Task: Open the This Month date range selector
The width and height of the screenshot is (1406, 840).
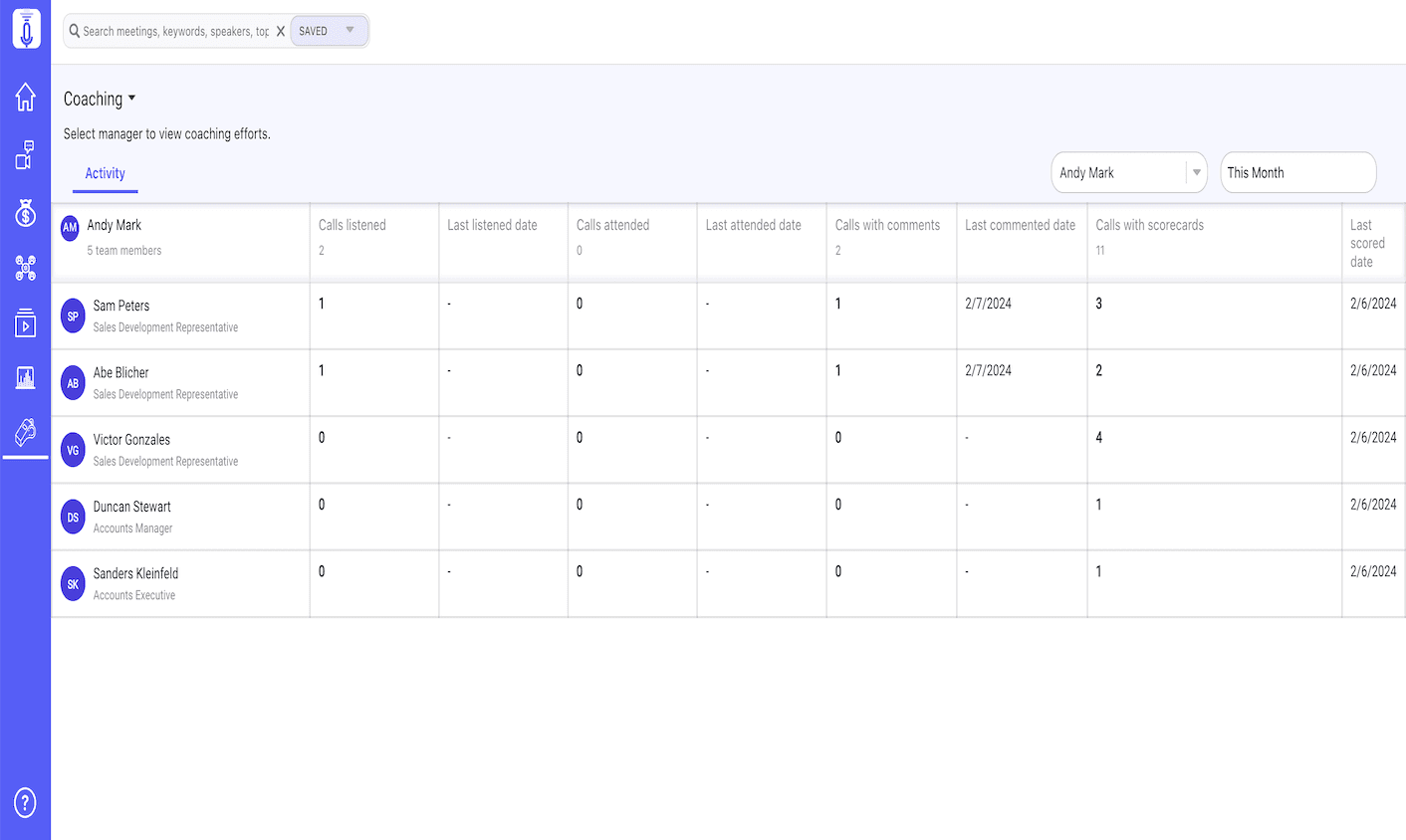Action: pos(1297,173)
